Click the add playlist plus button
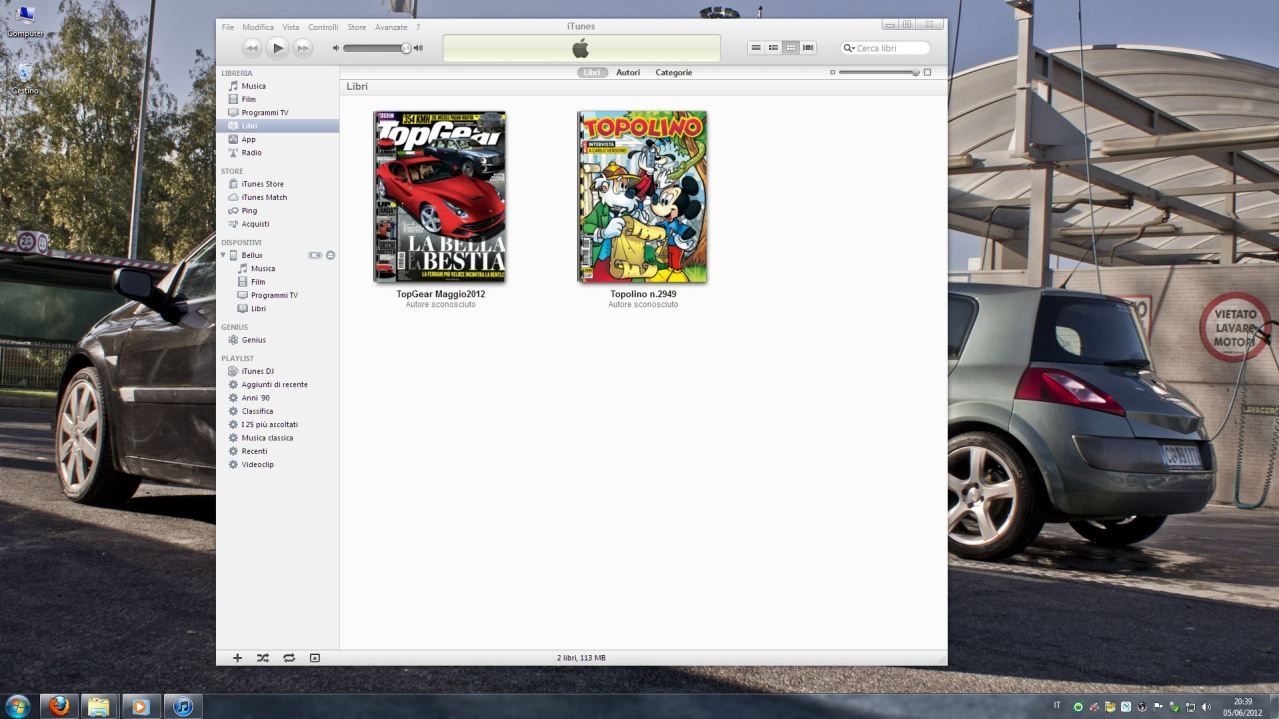Screen dimensions: 1279x719 (x=237, y=658)
